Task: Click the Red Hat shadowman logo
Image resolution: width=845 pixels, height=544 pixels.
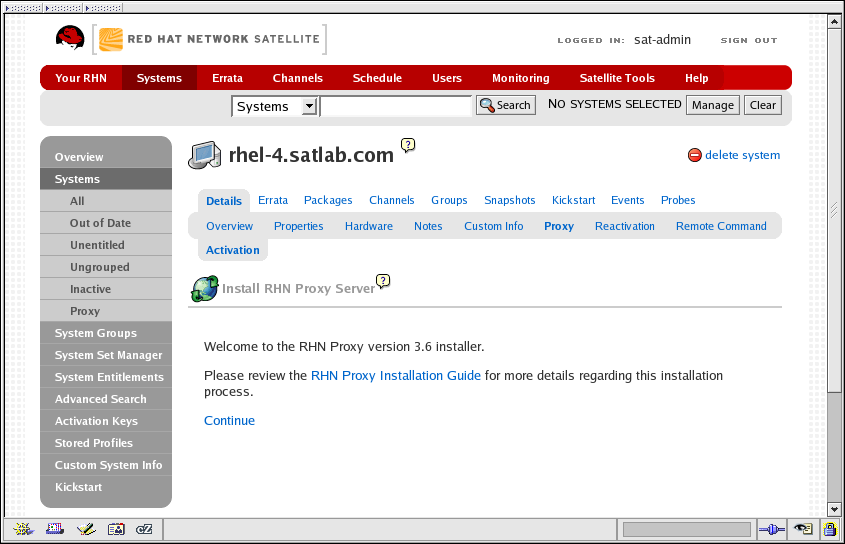Action: click(70, 38)
